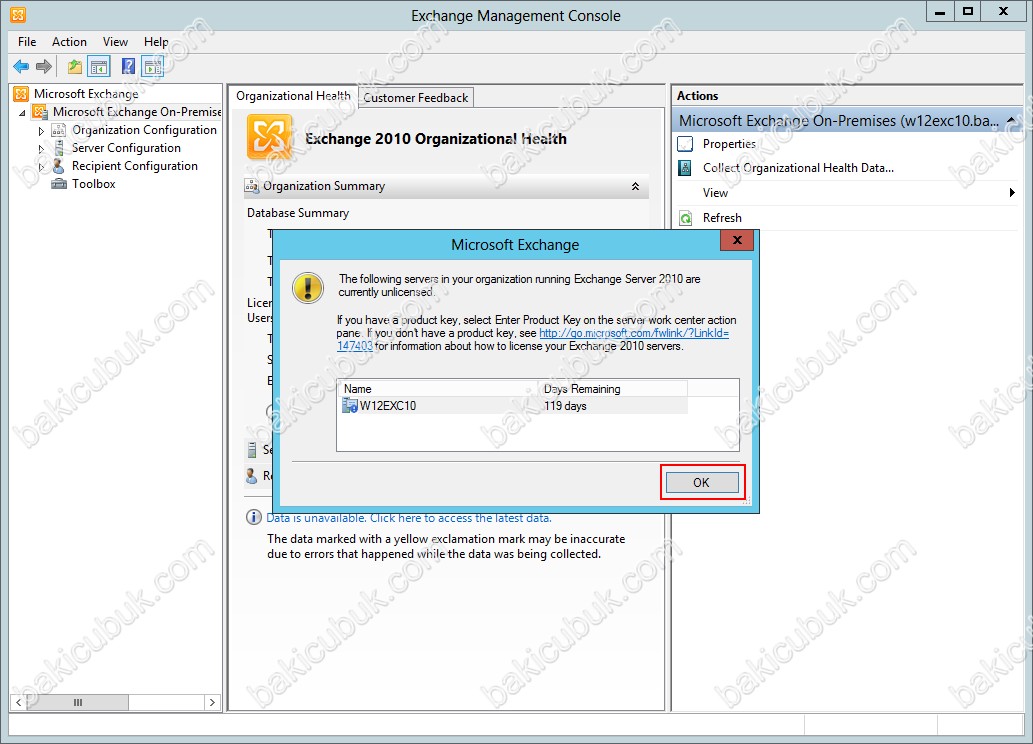Expand the Server Configuration node

tap(42, 149)
